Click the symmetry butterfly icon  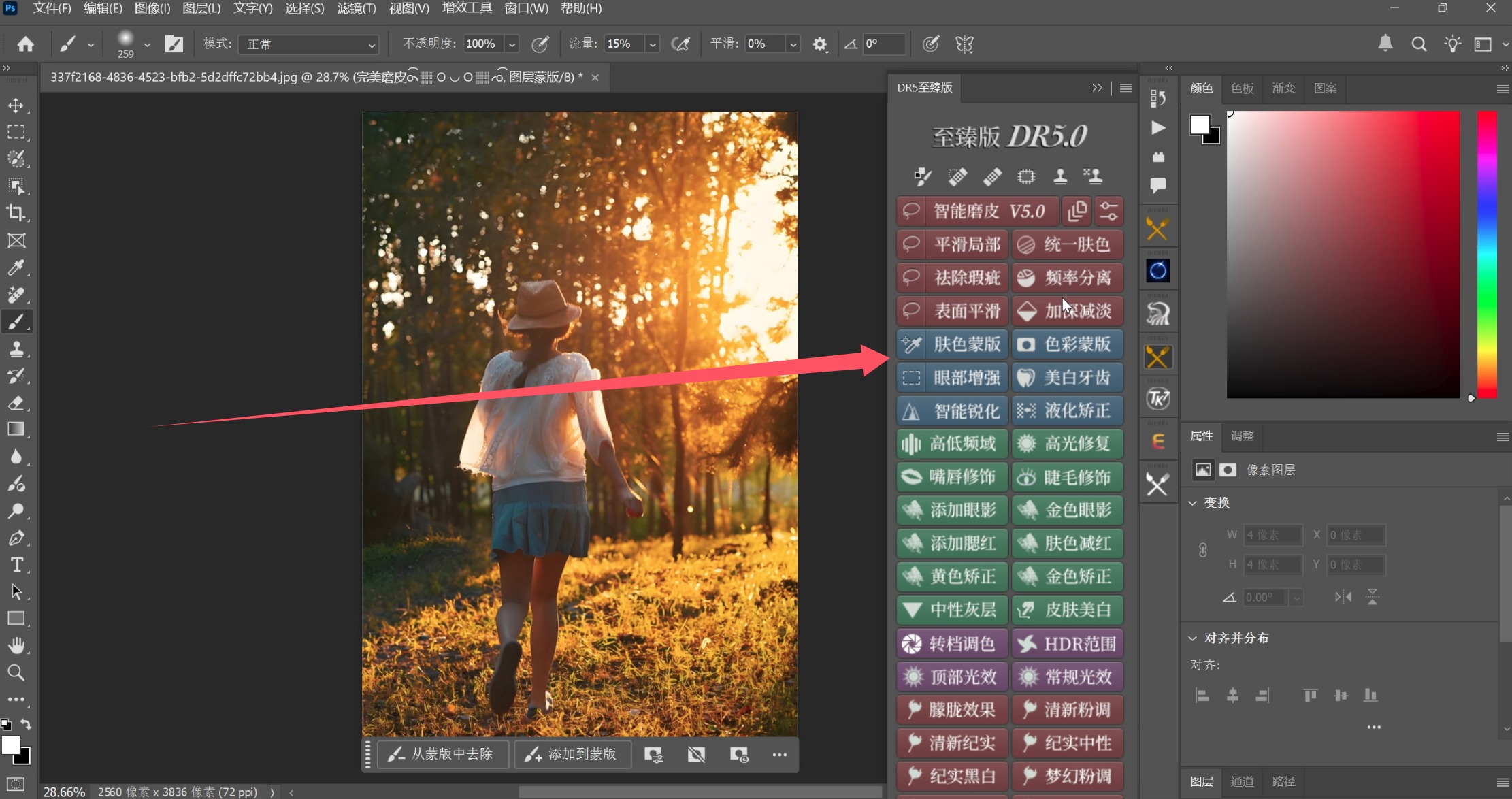(964, 44)
